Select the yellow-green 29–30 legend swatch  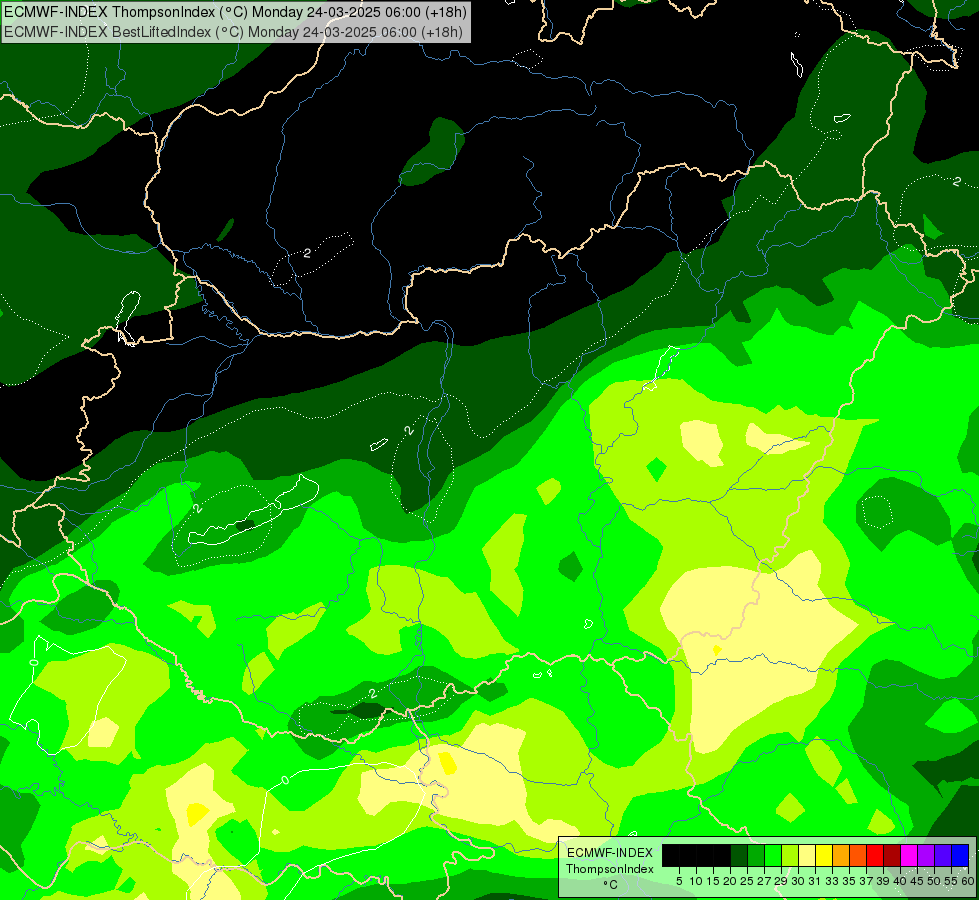coord(790,855)
